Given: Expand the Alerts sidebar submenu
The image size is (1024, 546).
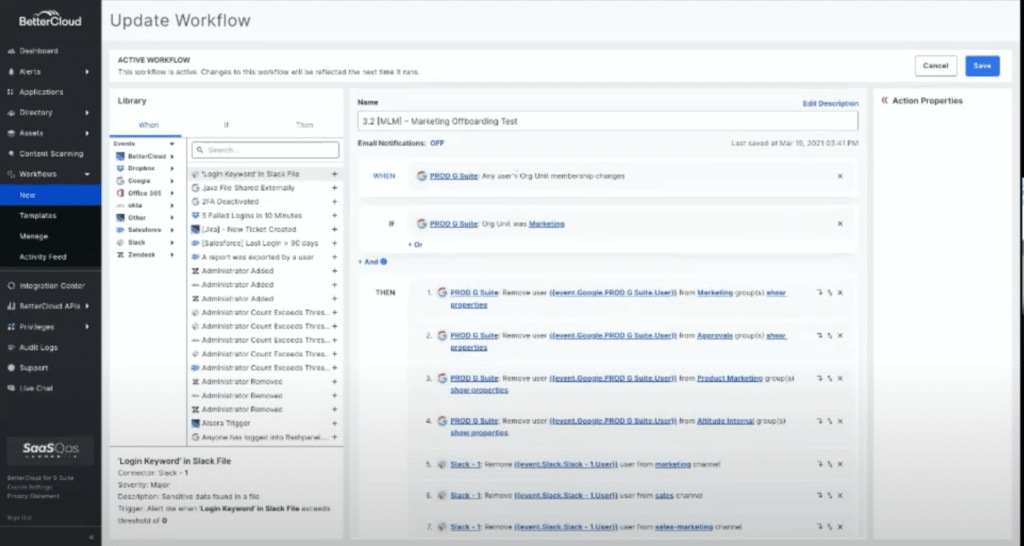Looking at the screenshot, I should [x=87, y=72].
